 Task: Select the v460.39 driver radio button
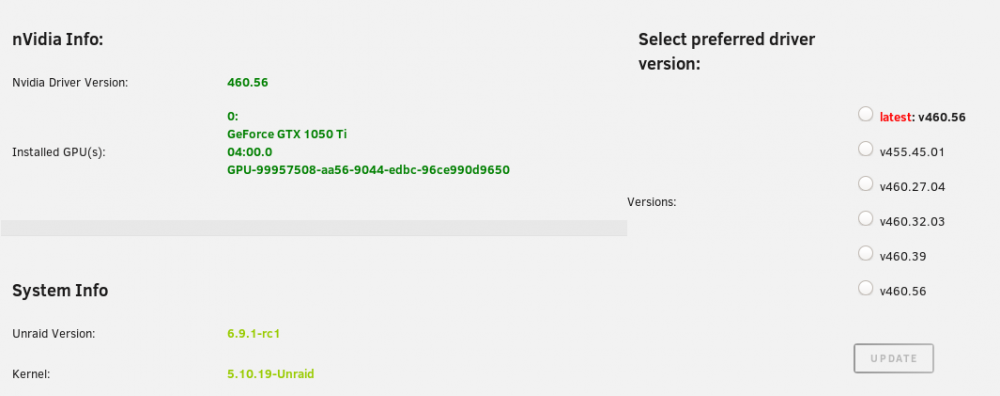point(865,253)
